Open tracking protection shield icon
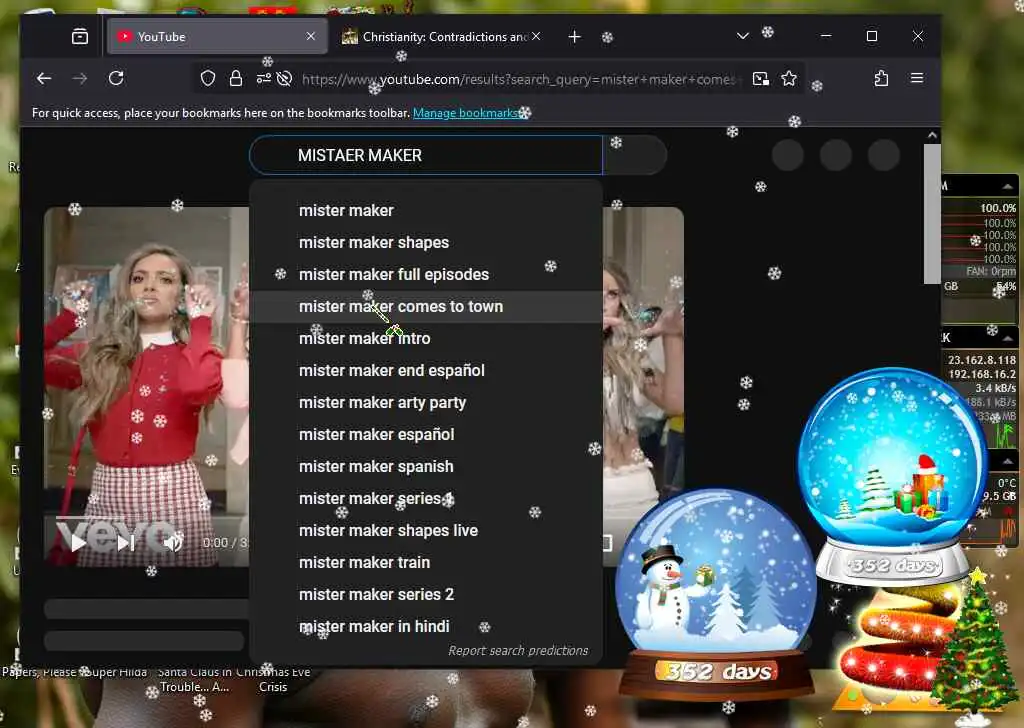Screen dimensions: 1024x728 pyautogui.click(x=208, y=79)
